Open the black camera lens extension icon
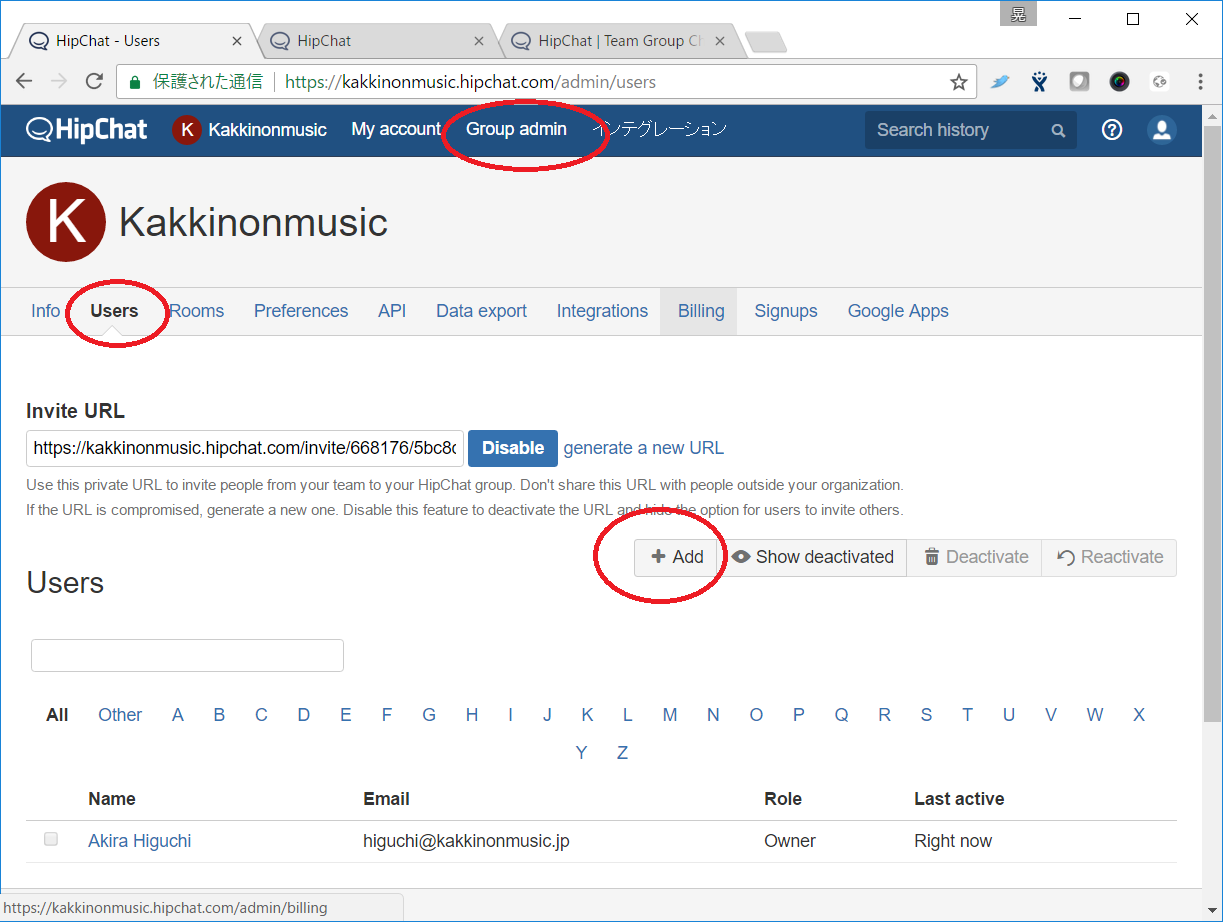The width and height of the screenshot is (1223, 922). pyautogui.click(x=1119, y=82)
